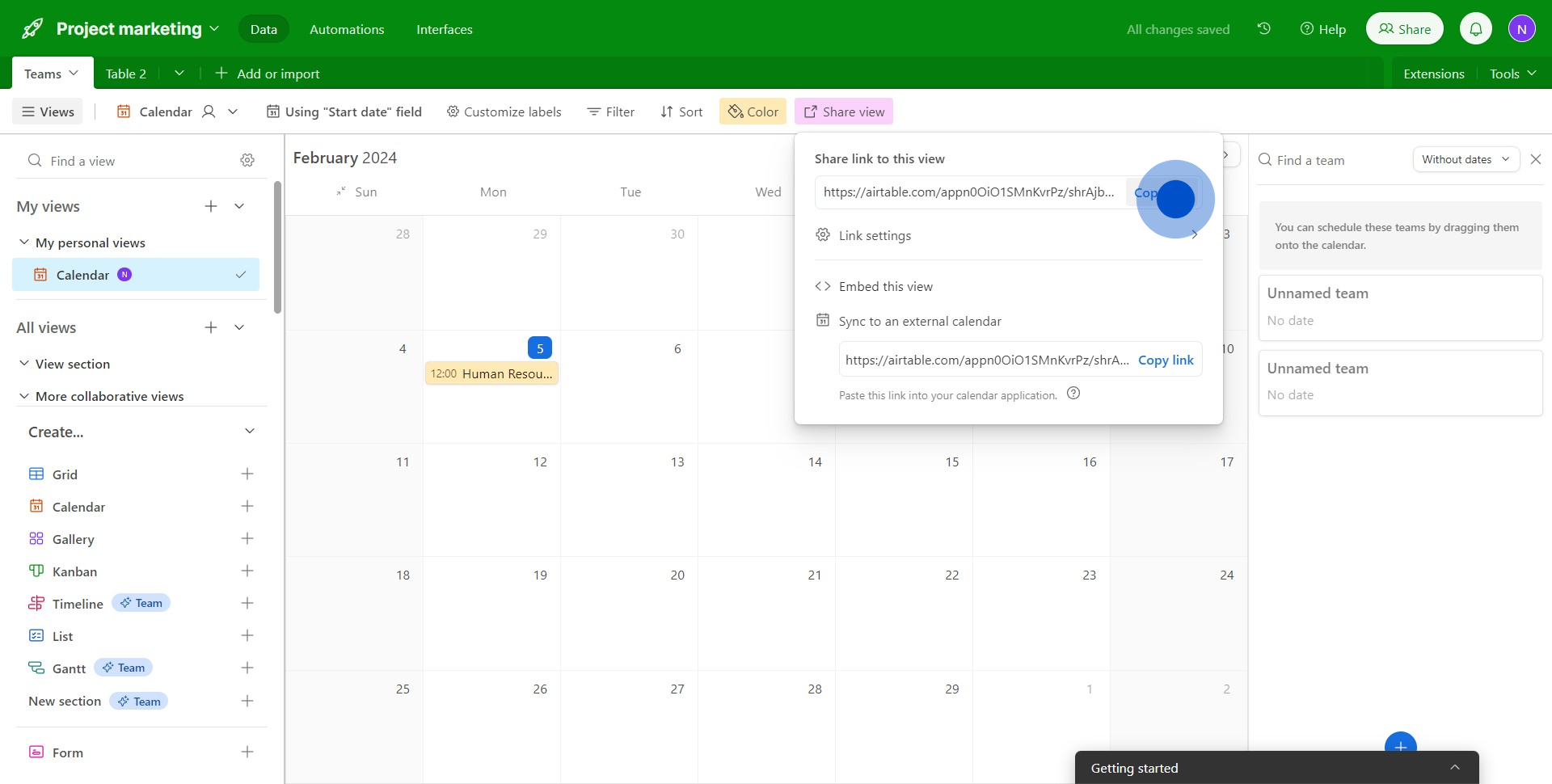Viewport: 1552px width, 784px height.
Task: Open the 12:00 Human Resou... event
Action: [491, 373]
